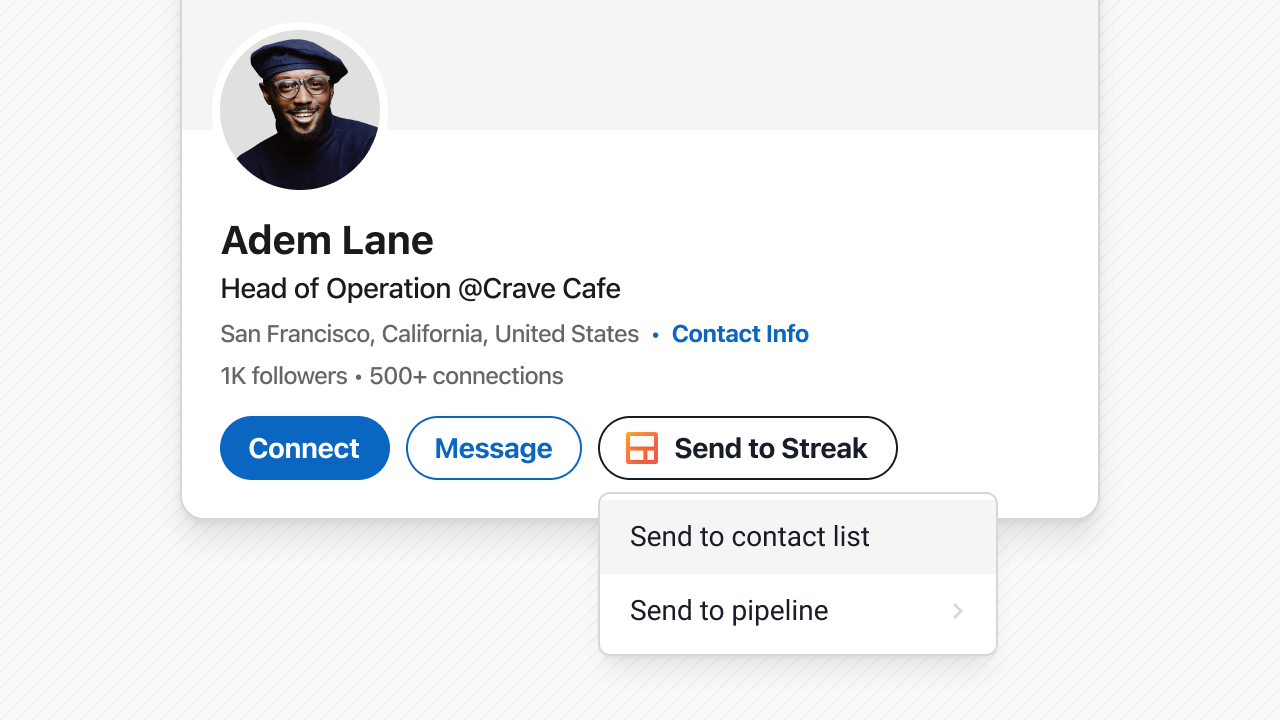The width and height of the screenshot is (1280, 720).
Task: View the 500+ connections link
Action: point(466,376)
